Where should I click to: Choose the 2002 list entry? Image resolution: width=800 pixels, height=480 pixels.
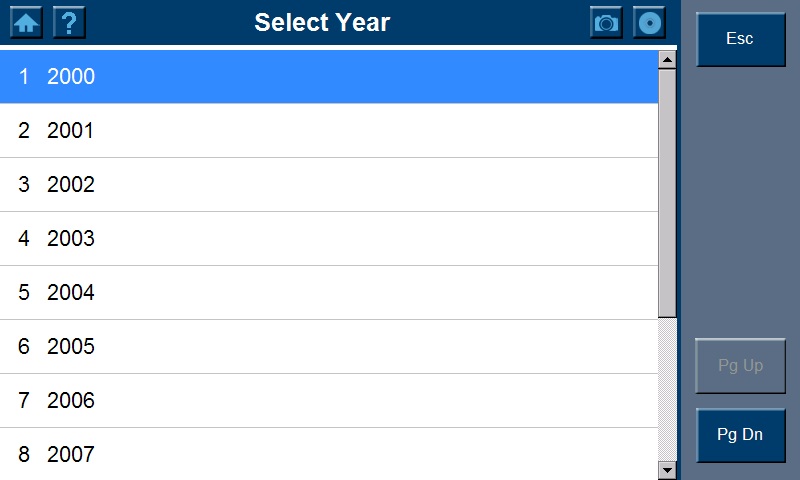[x=328, y=185]
